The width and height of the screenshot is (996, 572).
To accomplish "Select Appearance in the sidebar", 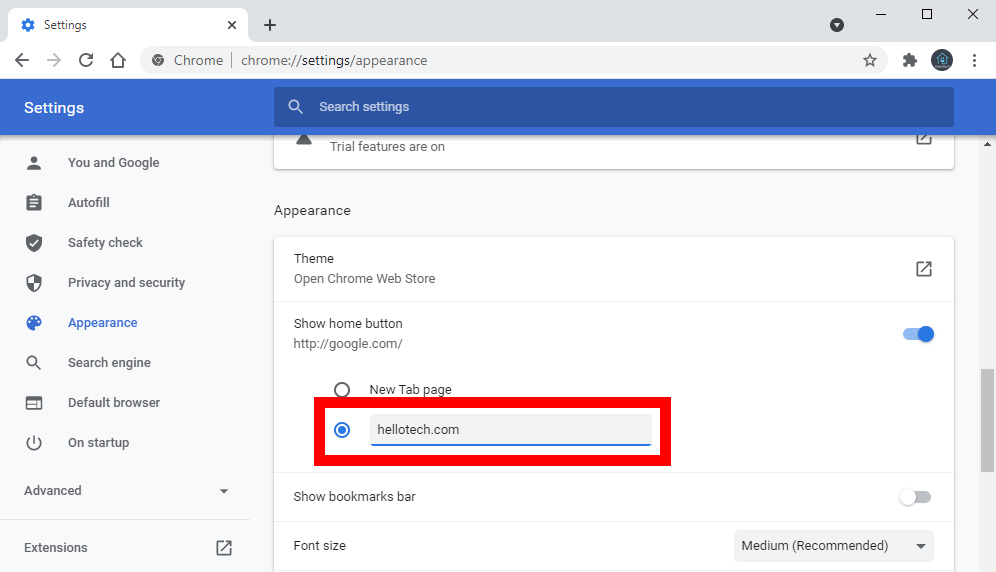I will coord(103,323).
